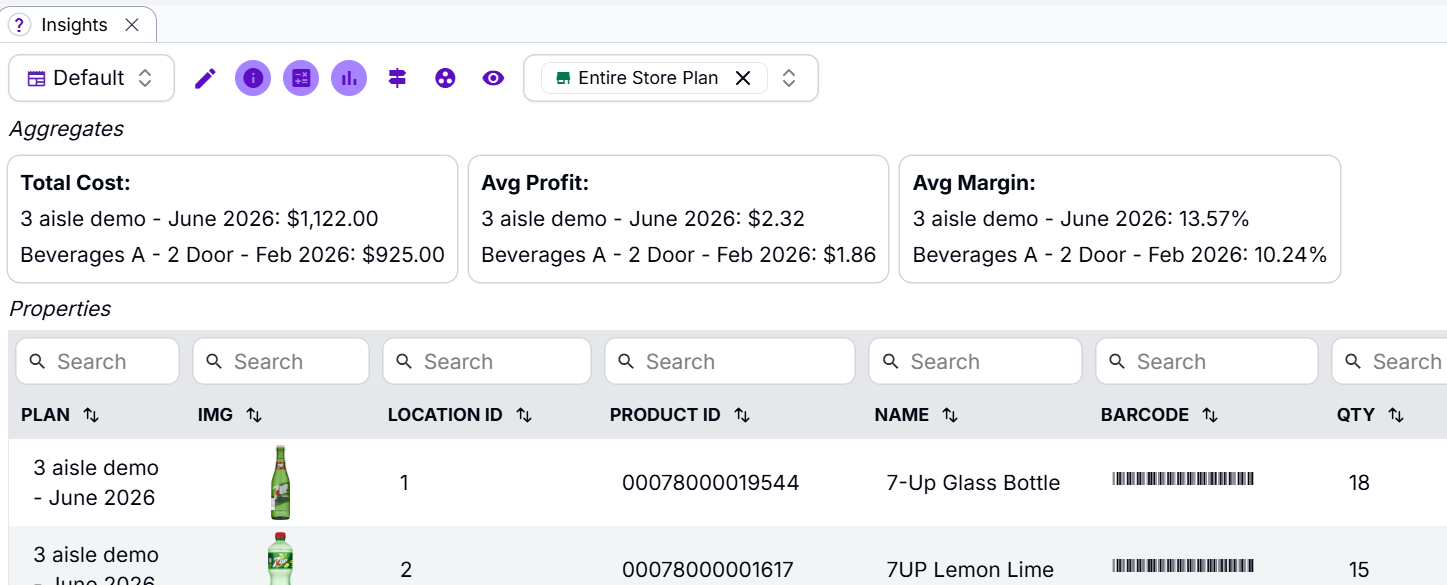
Task: Sort by PLAN column
Action: point(91,415)
